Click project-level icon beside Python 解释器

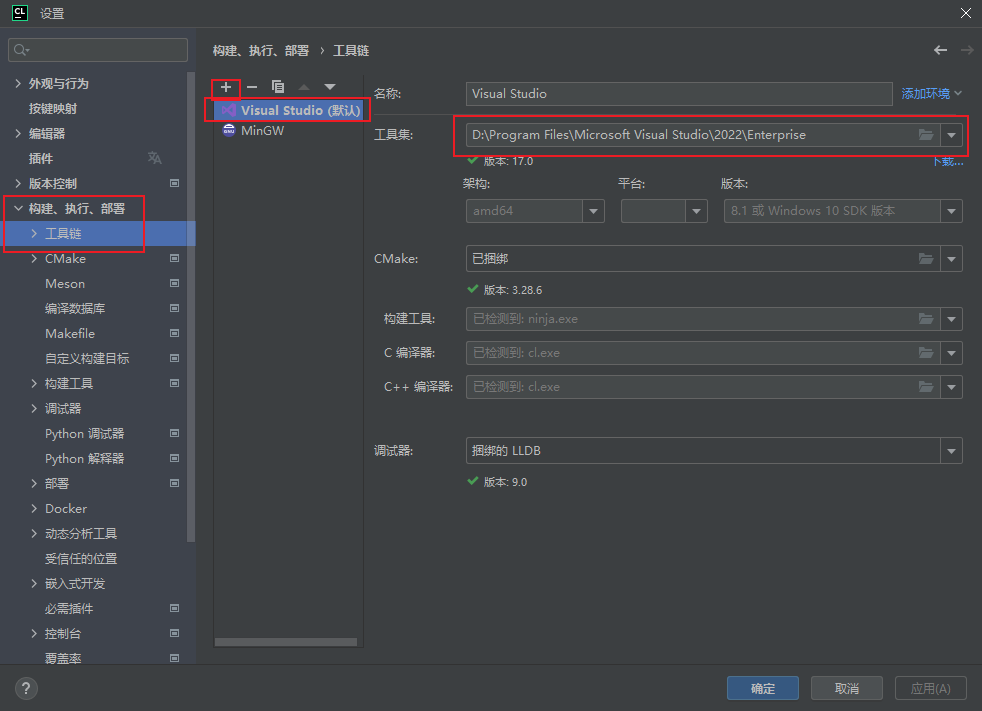coord(175,459)
